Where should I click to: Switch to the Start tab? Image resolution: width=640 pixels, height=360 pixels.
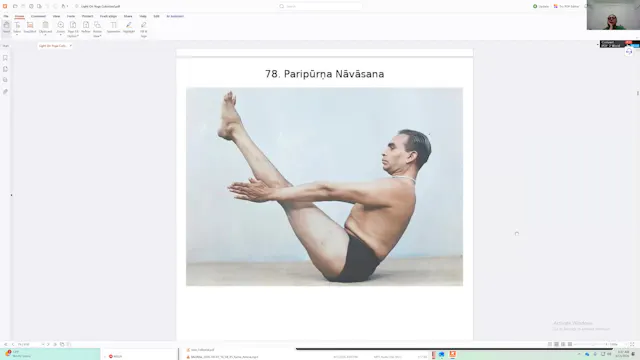click(x=6, y=46)
